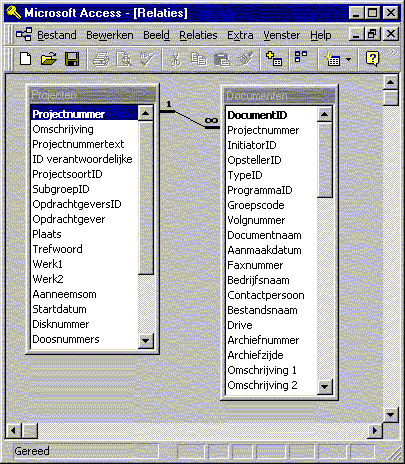Screen dimensions: 405x464
Task: Click the Documenten field list scrollbar thumb
Action: [x=325, y=159]
